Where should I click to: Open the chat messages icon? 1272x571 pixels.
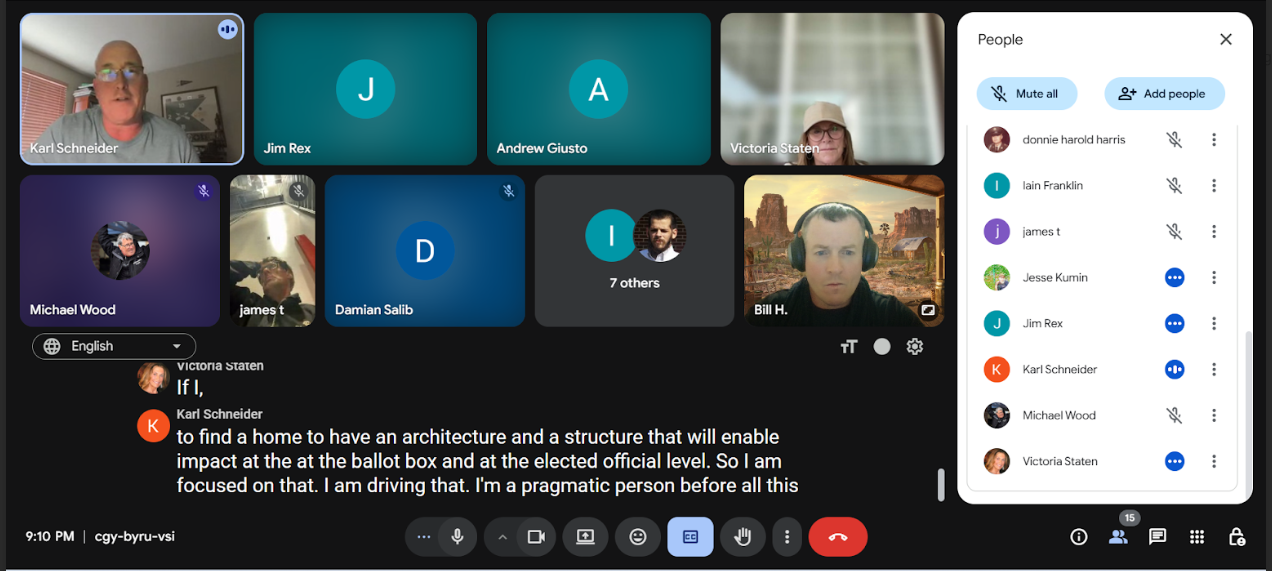click(x=1157, y=537)
